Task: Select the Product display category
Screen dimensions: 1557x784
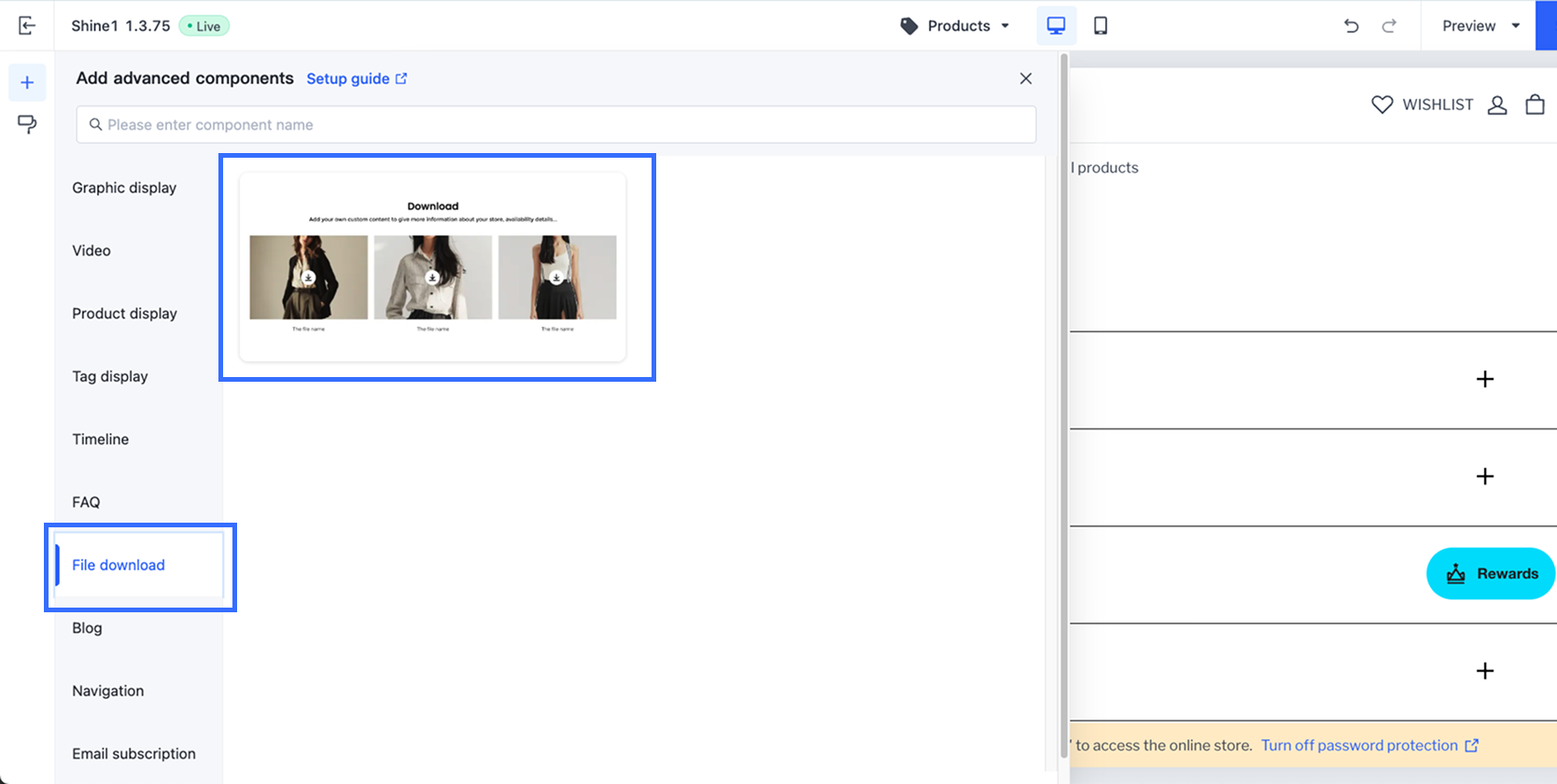Action: coord(124,314)
